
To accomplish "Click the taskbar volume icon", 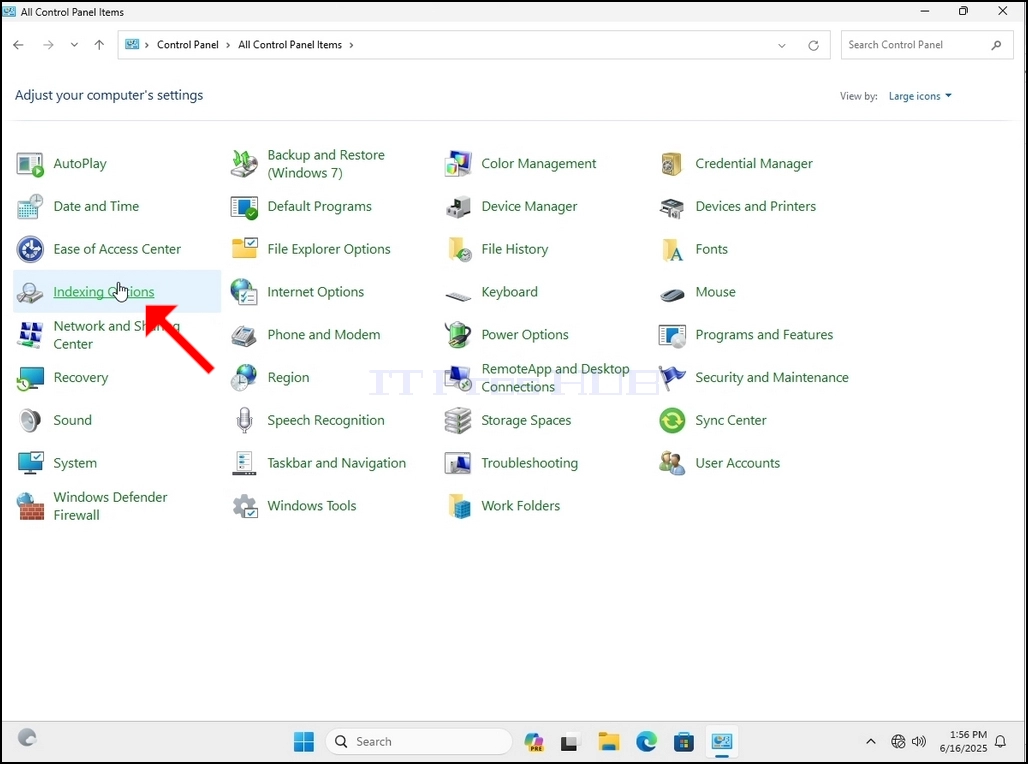I will pyautogui.click(x=919, y=742).
